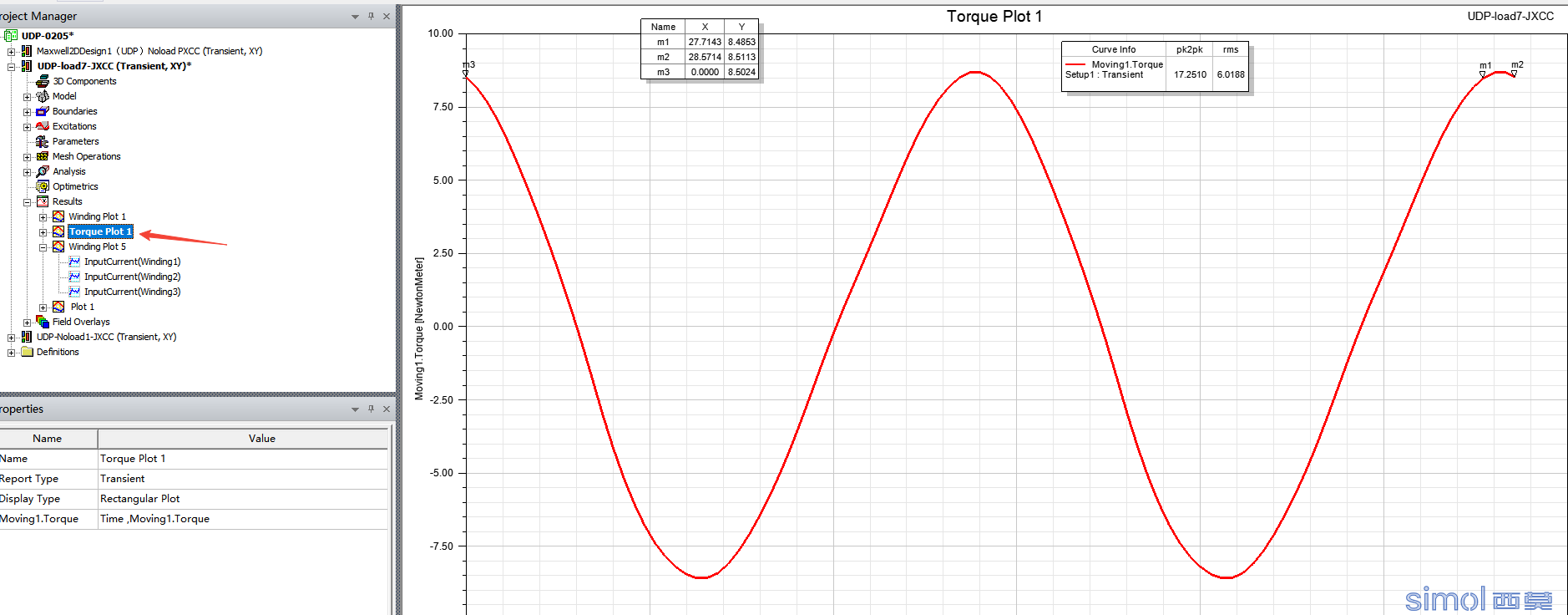The height and width of the screenshot is (615, 1568).
Task: Expand the Winding Plot 1 node
Action: point(43,217)
